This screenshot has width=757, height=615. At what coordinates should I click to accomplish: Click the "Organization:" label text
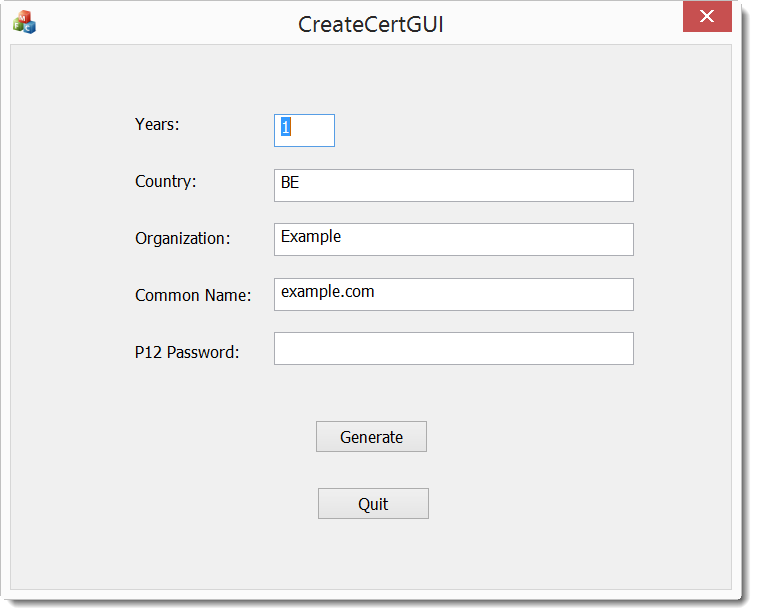[182, 239]
